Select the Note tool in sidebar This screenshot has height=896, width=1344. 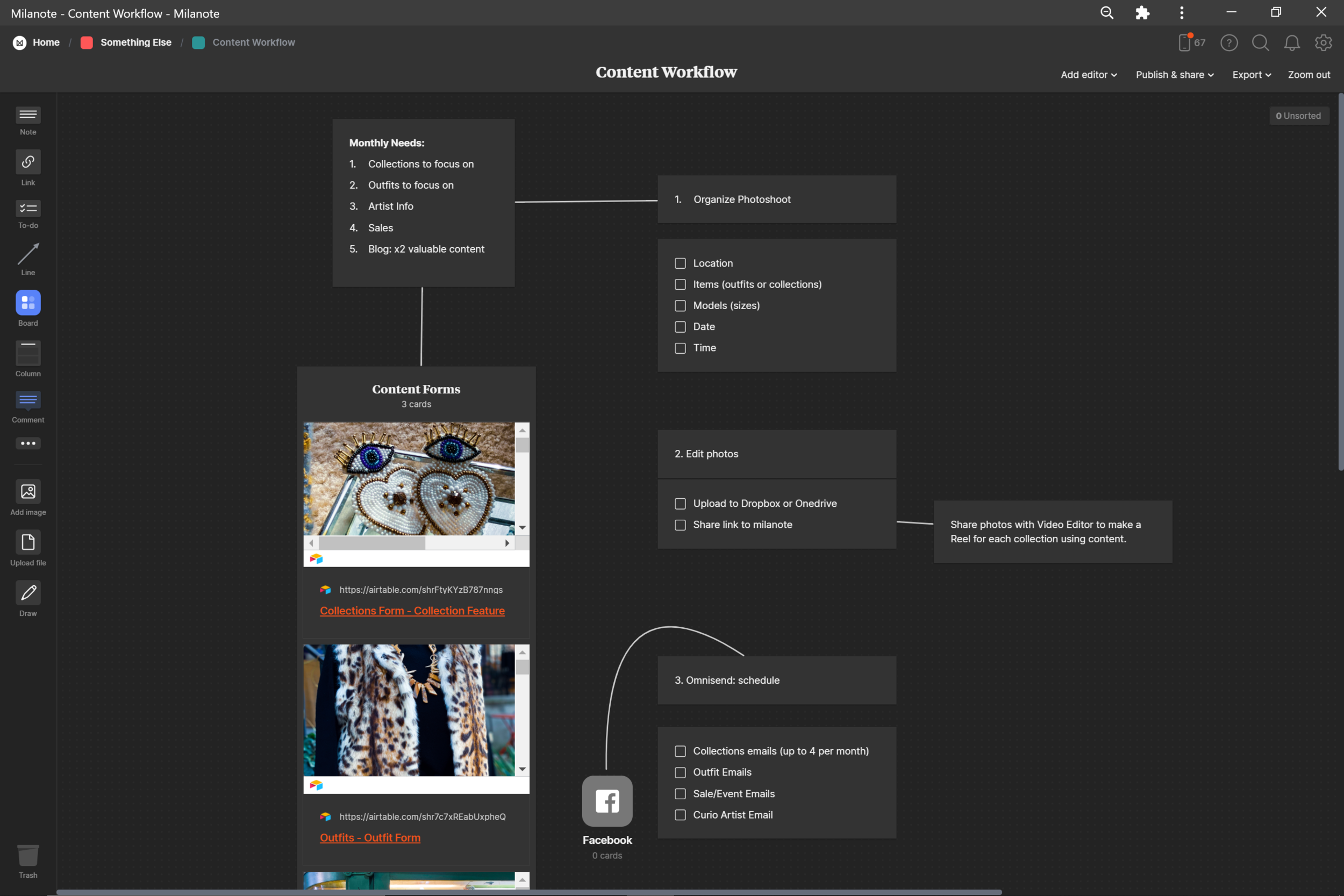tap(28, 120)
